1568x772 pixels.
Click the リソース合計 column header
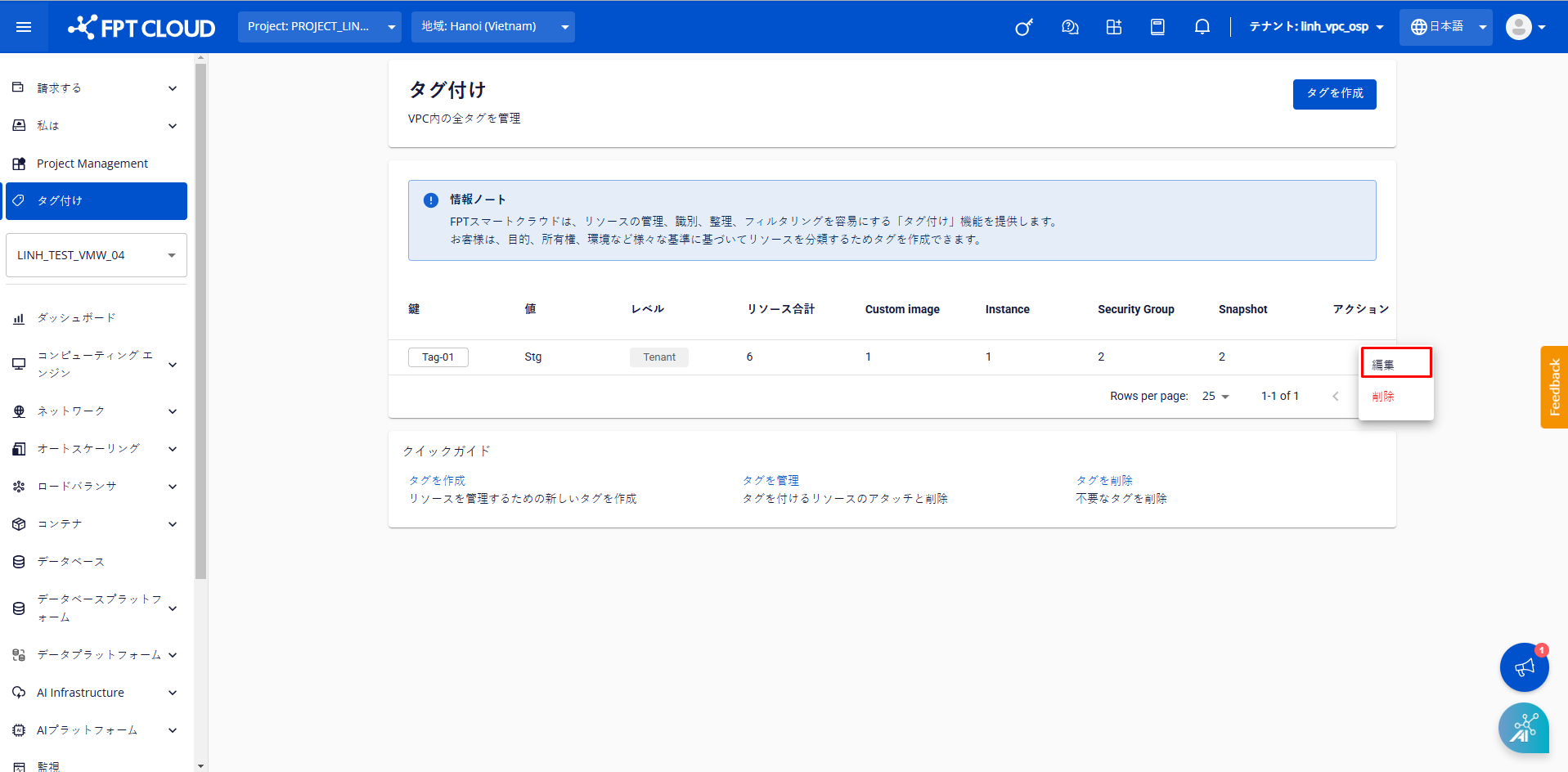(x=781, y=309)
